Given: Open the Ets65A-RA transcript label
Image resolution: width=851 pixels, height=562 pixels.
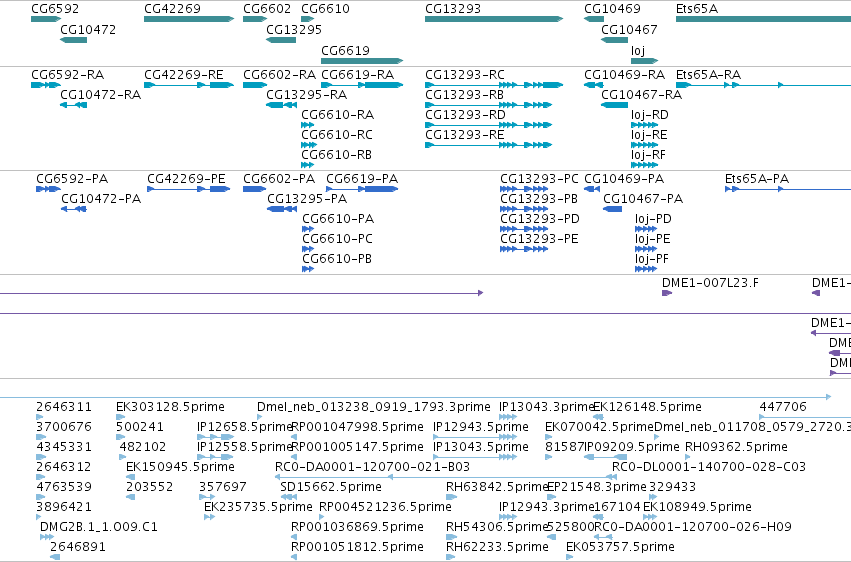Looking at the screenshot, I should pos(708,74).
